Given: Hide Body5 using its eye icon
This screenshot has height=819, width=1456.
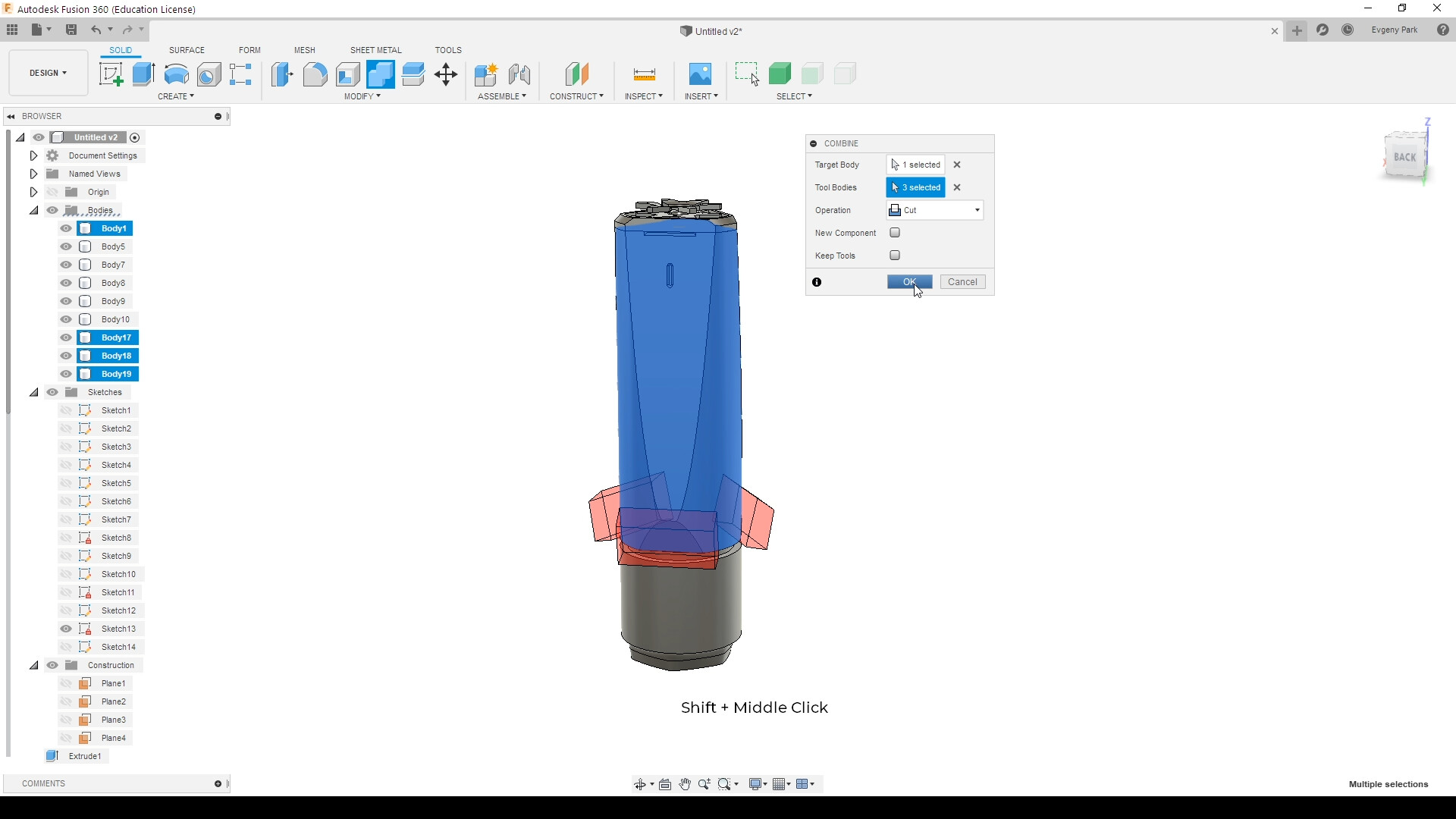Looking at the screenshot, I should point(66,246).
